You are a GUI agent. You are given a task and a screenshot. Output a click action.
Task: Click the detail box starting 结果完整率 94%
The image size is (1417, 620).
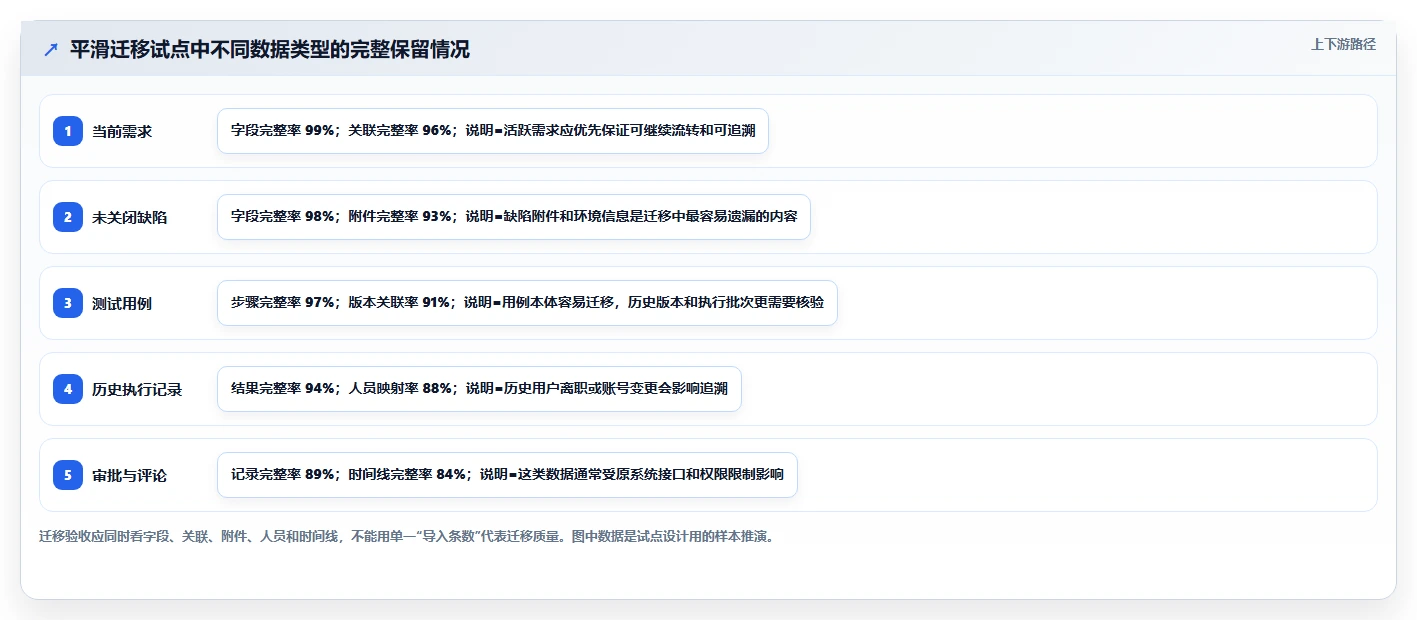coord(479,389)
